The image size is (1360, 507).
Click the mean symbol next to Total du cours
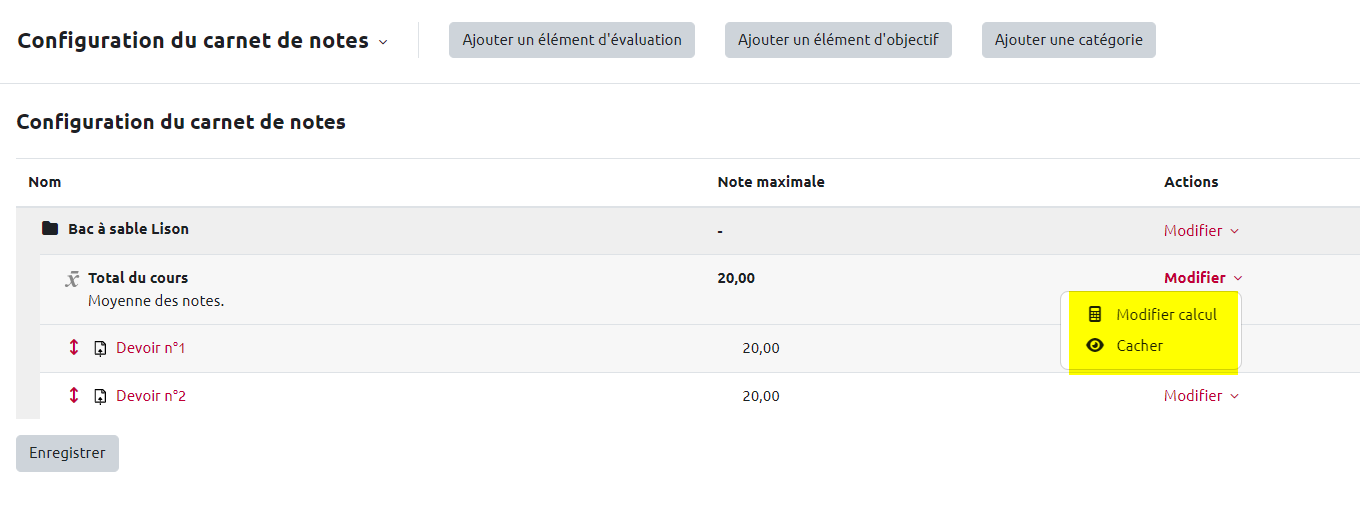(72, 279)
